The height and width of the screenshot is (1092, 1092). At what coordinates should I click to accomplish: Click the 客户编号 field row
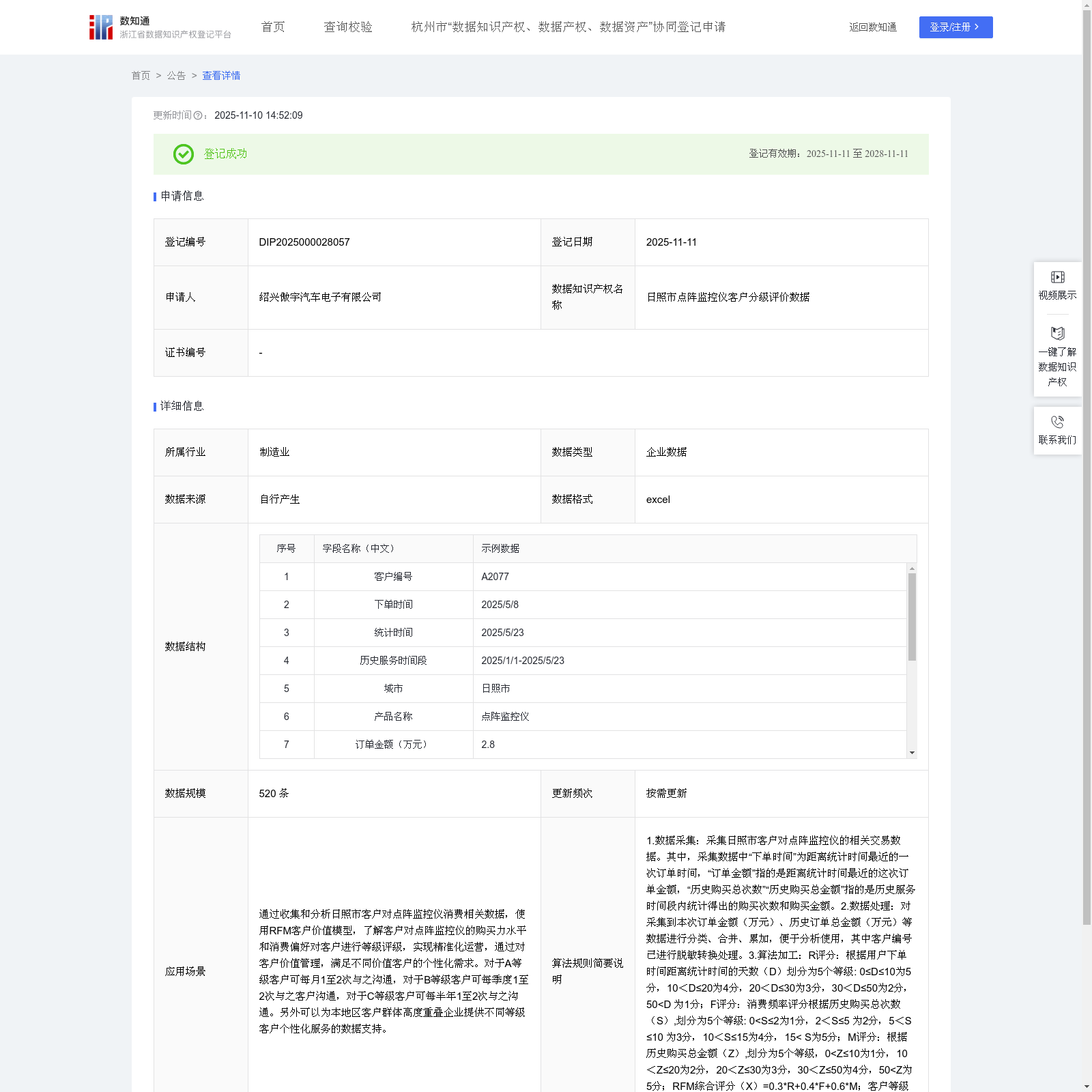tap(583, 577)
